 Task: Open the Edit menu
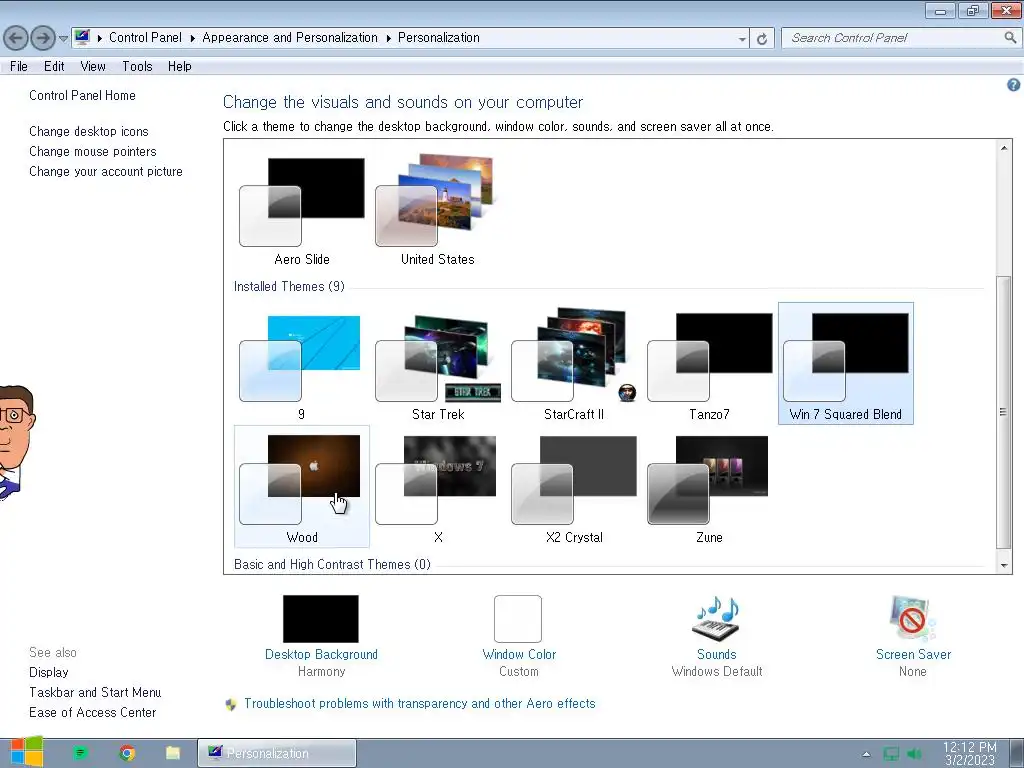[54, 67]
